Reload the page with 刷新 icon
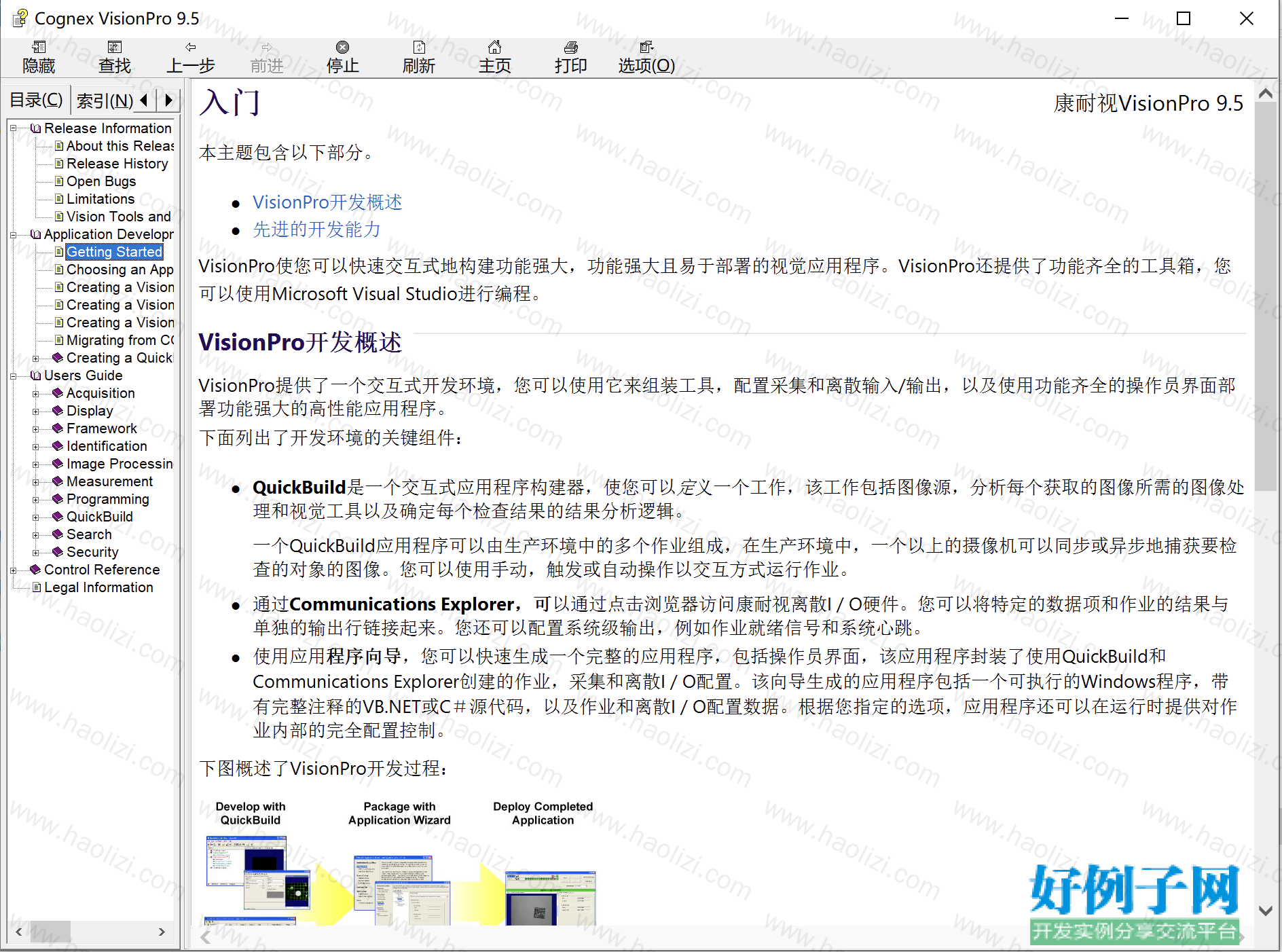 click(x=419, y=47)
